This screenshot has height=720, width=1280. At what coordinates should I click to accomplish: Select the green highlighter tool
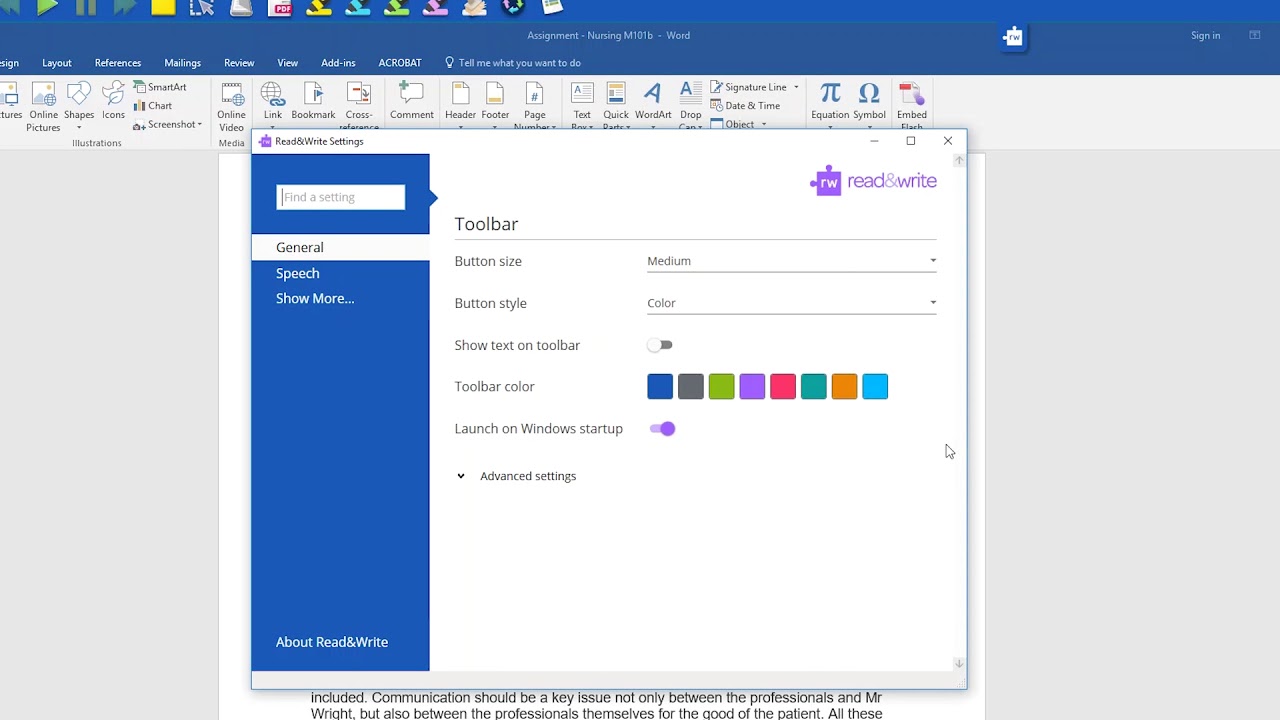tap(397, 7)
